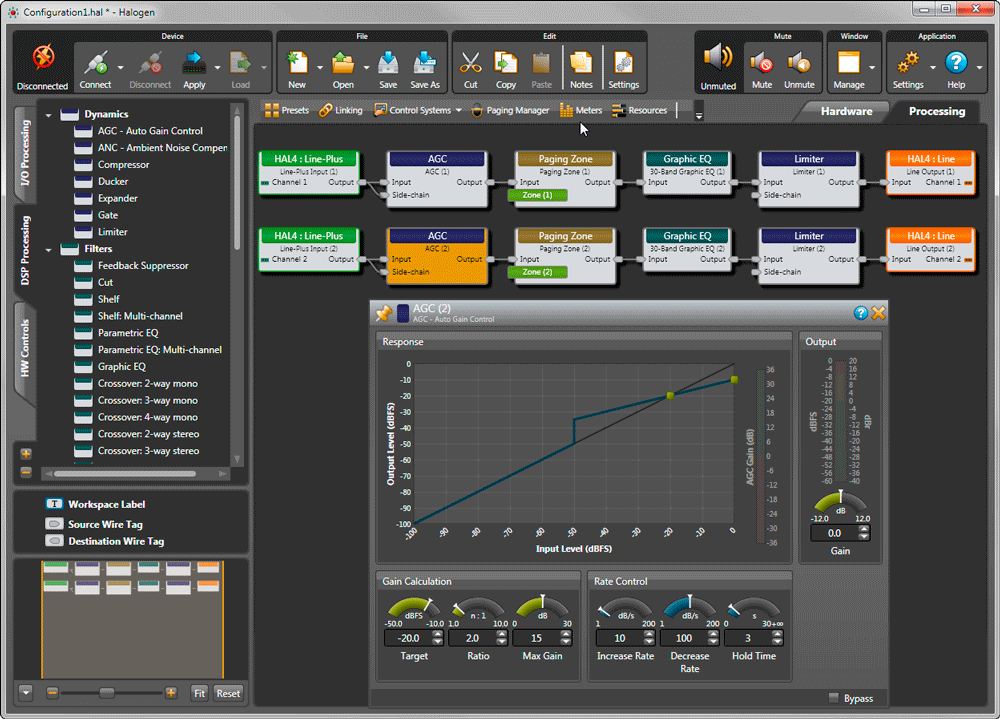1000x719 pixels.
Task: Toggle the Bypass checkbox
Action: (x=834, y=698)
